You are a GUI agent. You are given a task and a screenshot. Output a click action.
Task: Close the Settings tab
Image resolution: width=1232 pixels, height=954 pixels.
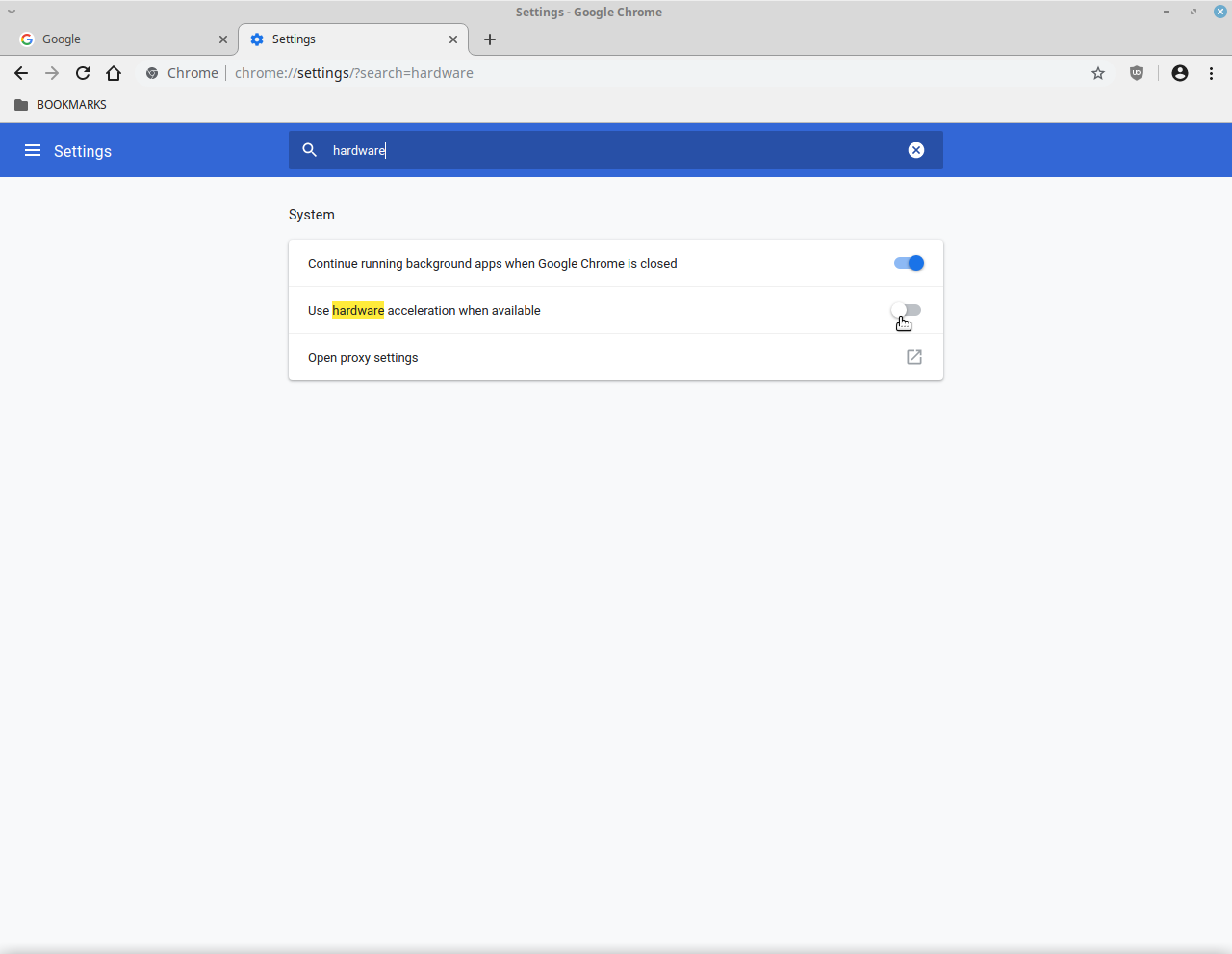pyautogui.click(x=453, y=39)
